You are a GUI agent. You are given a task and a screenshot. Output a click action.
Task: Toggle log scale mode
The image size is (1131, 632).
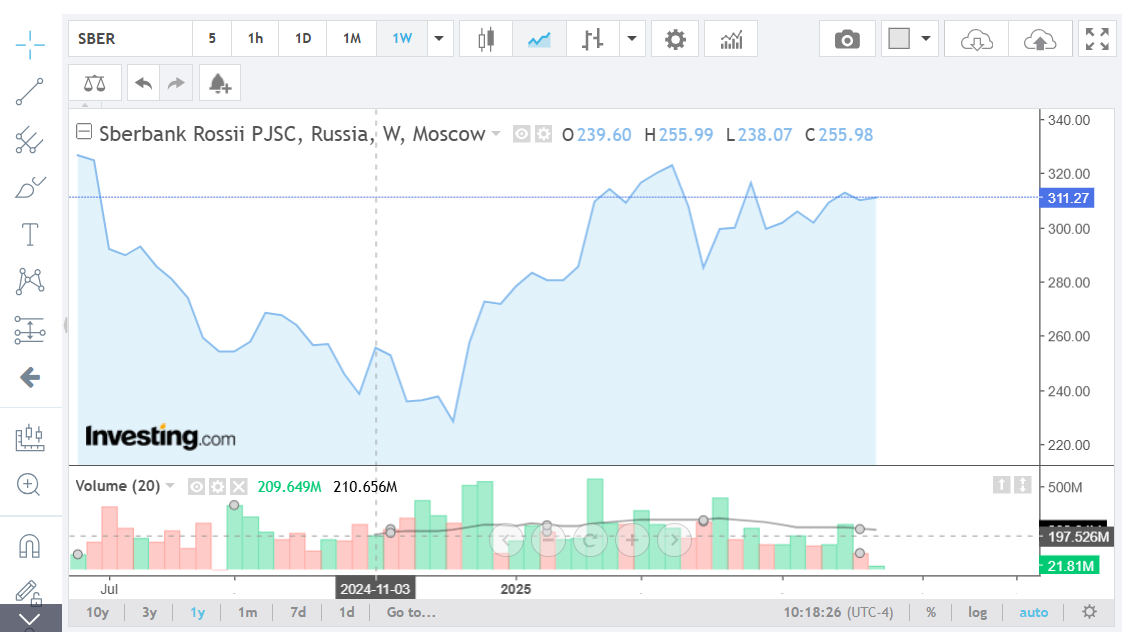[x=977, y=612]
